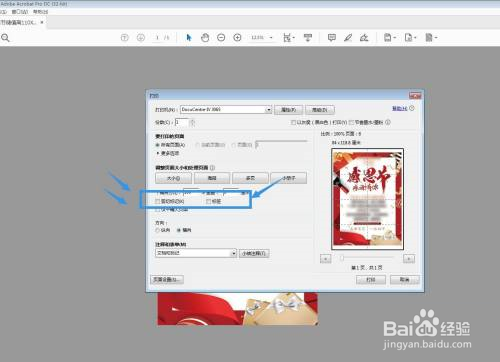Image resolution: width=500 pixels, height=362 pixels.
Task: Click the tile scale percentage field
Action: pyautogui.click(x=191, y=192)
